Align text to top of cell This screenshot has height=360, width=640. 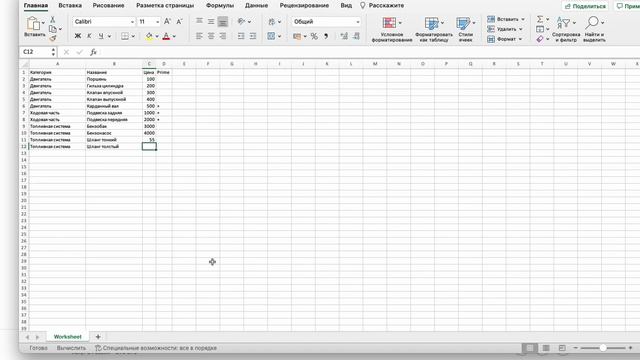point(199,21)
